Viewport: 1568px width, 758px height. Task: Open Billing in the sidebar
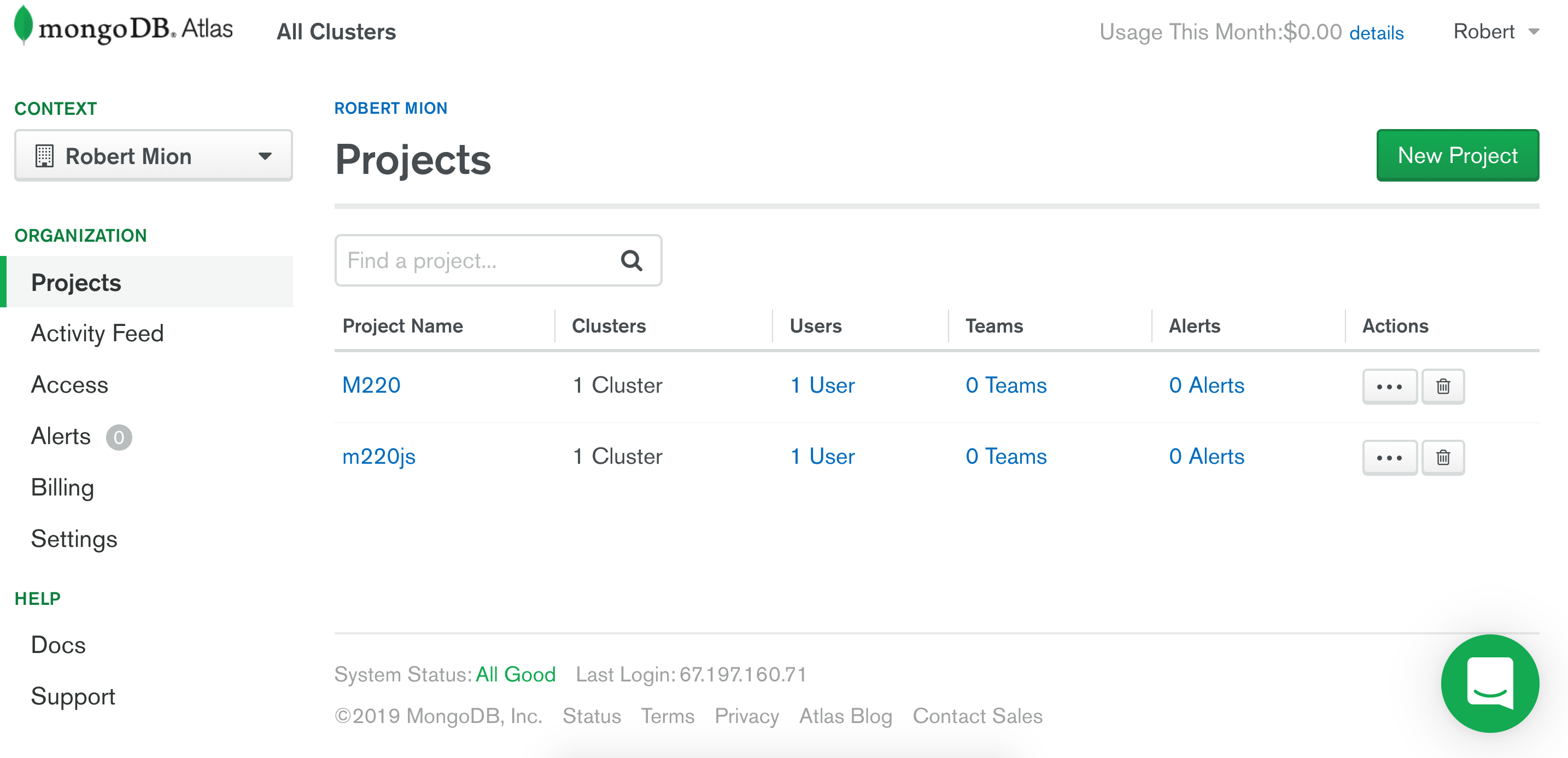click(62, 488)
